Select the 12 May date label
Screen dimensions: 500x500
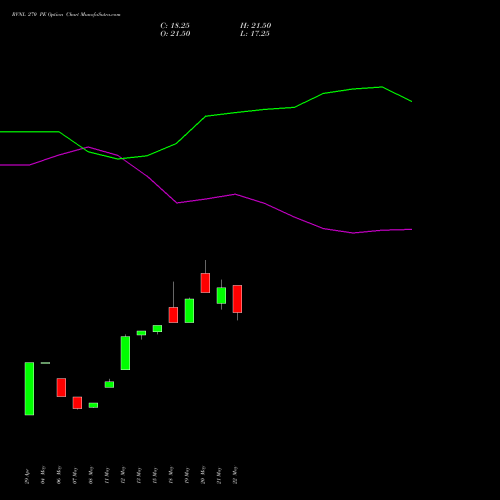tap(123, 475)
